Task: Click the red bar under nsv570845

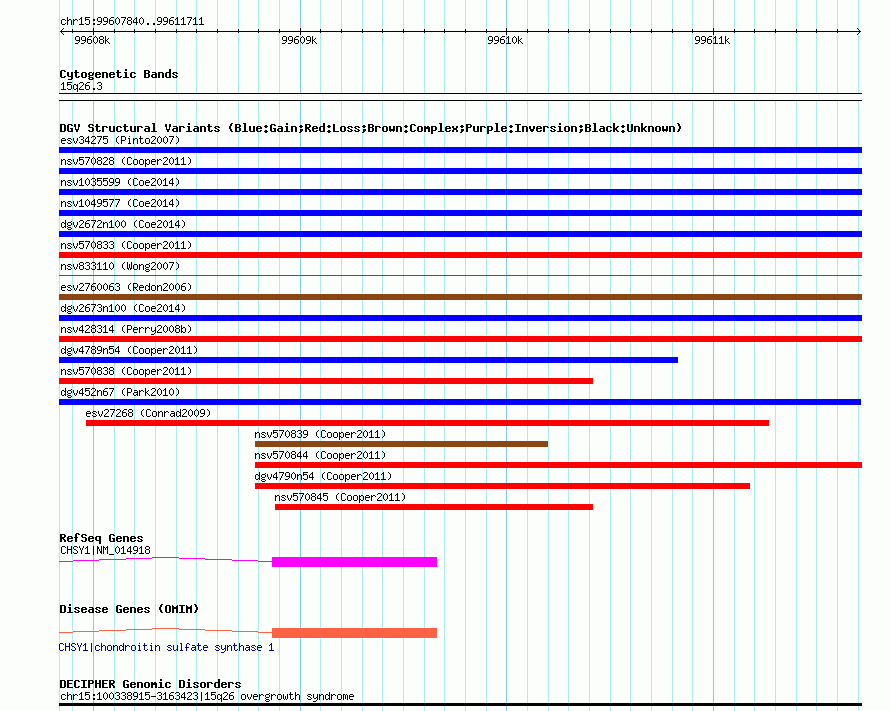Action: pos(434,507)
